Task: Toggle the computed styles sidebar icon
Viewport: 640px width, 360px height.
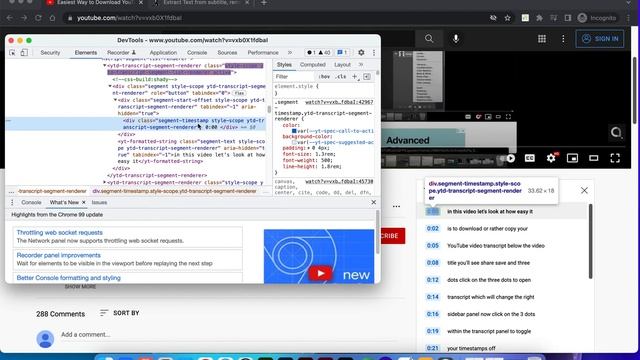Action: 367,77
